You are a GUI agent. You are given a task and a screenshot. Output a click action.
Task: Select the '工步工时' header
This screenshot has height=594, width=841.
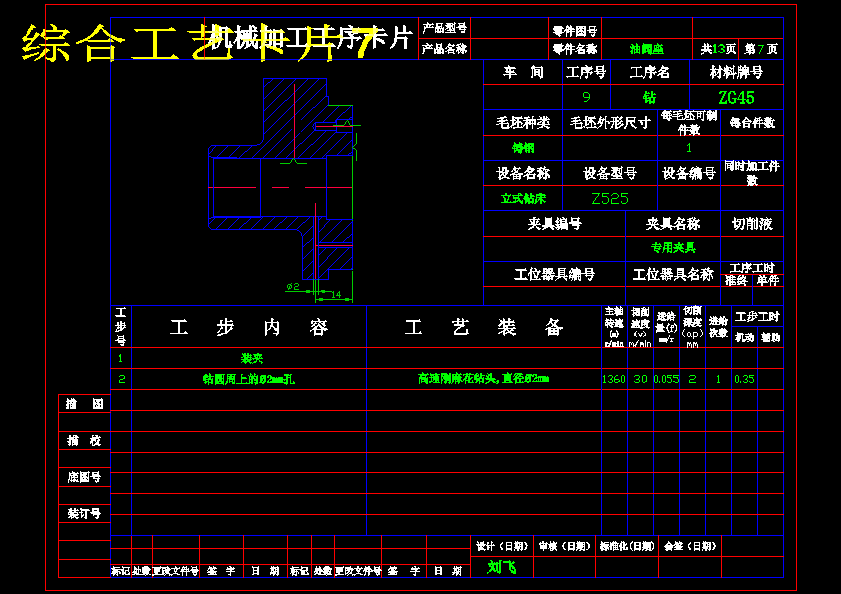[x=757, y=317]
